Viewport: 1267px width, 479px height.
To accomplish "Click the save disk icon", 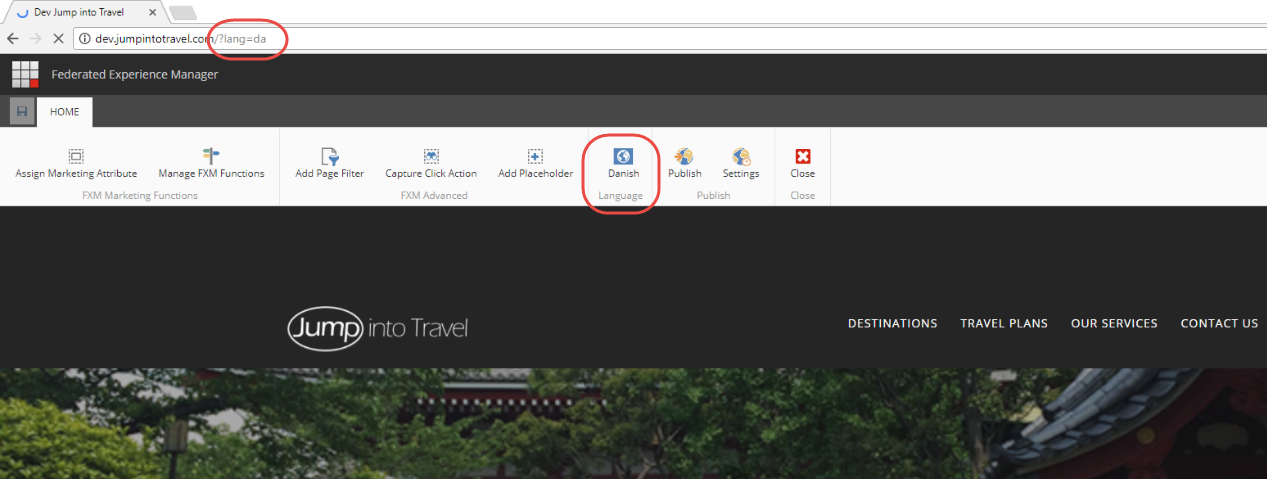I will point(22,112).
